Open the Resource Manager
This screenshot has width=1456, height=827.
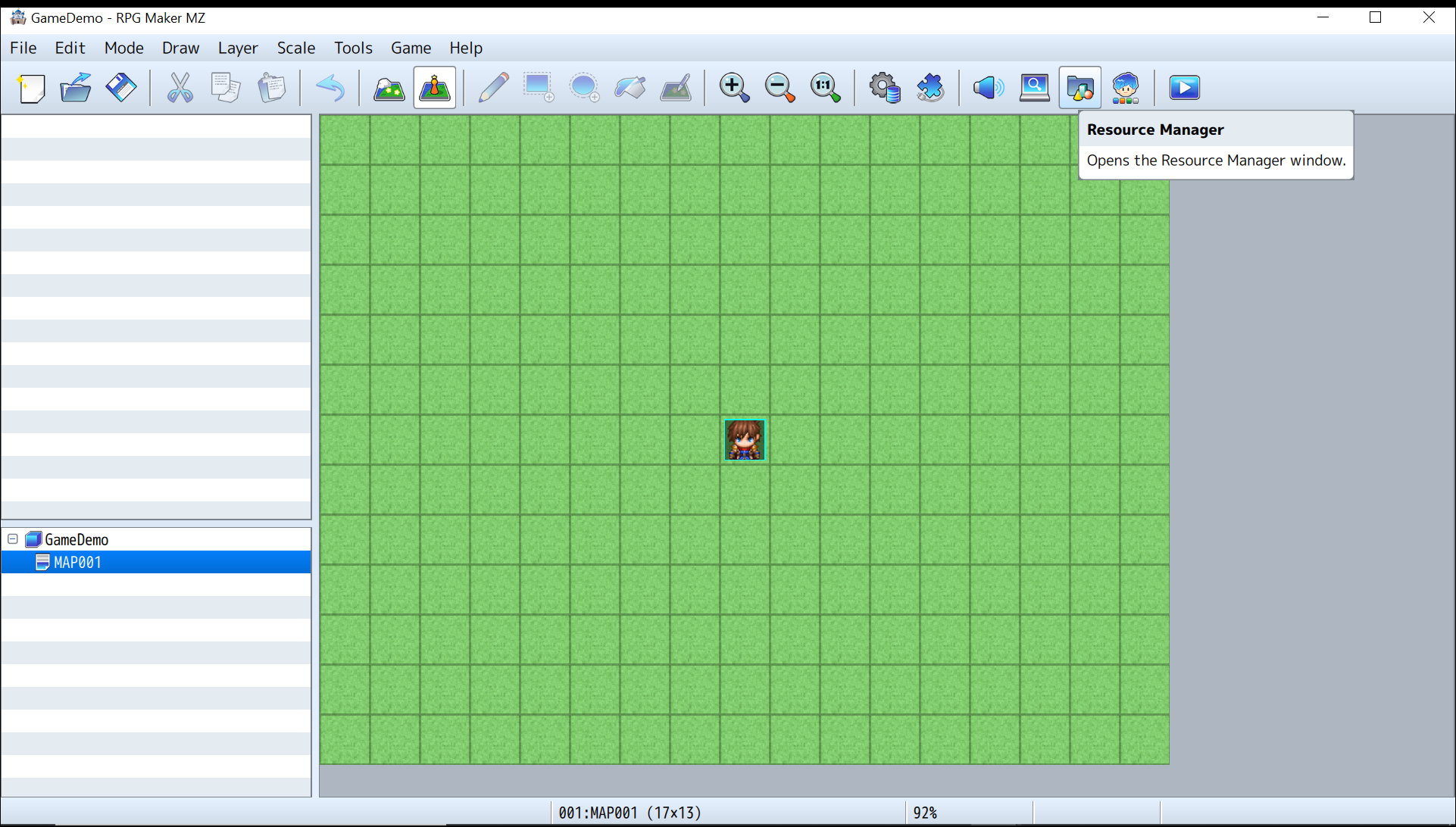pyautogui.click(x=1080, y=87)
